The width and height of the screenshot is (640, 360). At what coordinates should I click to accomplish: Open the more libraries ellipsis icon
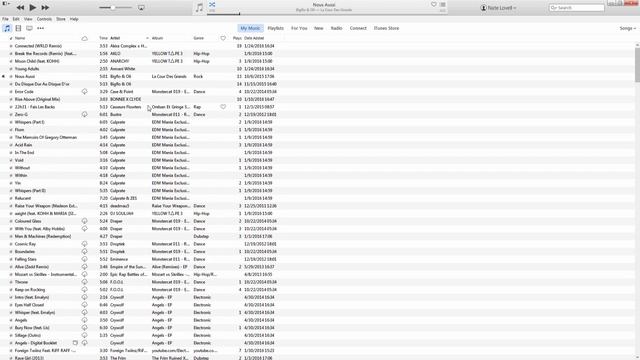(x=40, y=28)
